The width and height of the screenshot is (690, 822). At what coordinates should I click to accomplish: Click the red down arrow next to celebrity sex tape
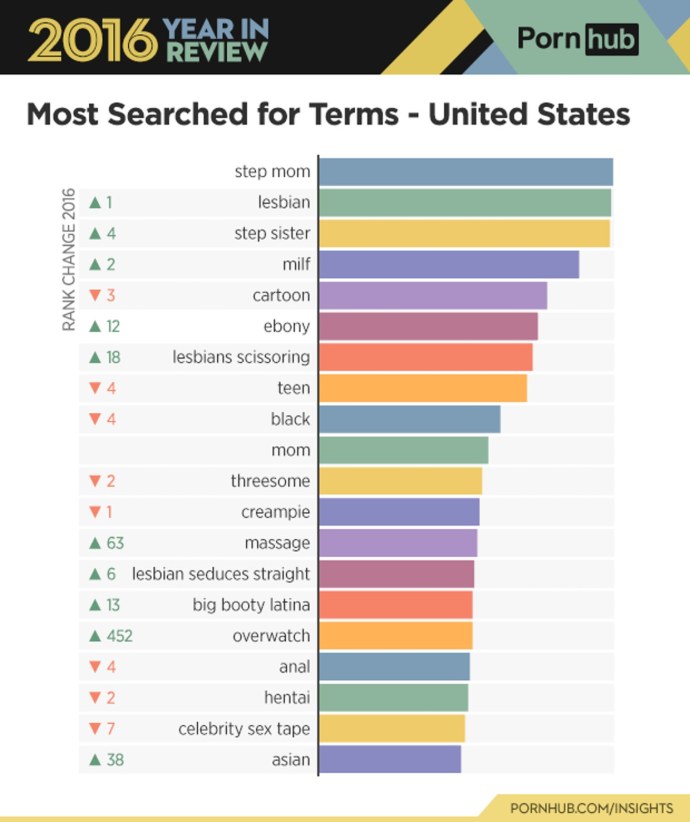point(95,729)
